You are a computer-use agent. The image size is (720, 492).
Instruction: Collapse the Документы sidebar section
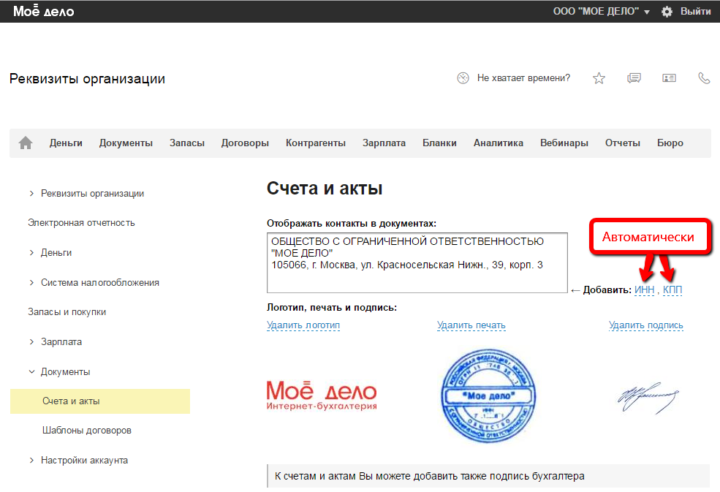[60, 372]
